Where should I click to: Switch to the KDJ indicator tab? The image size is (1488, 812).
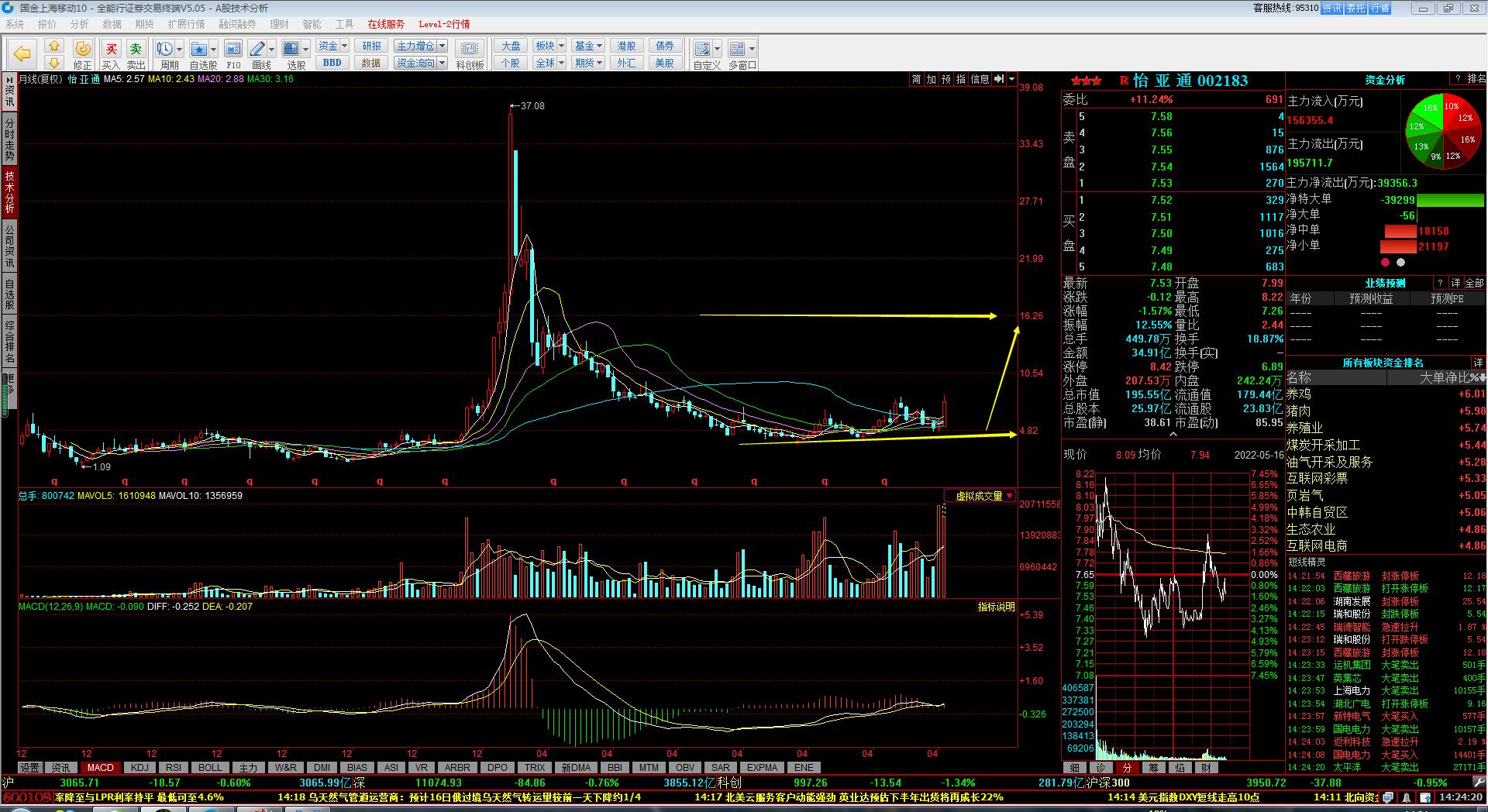[139, 768]
